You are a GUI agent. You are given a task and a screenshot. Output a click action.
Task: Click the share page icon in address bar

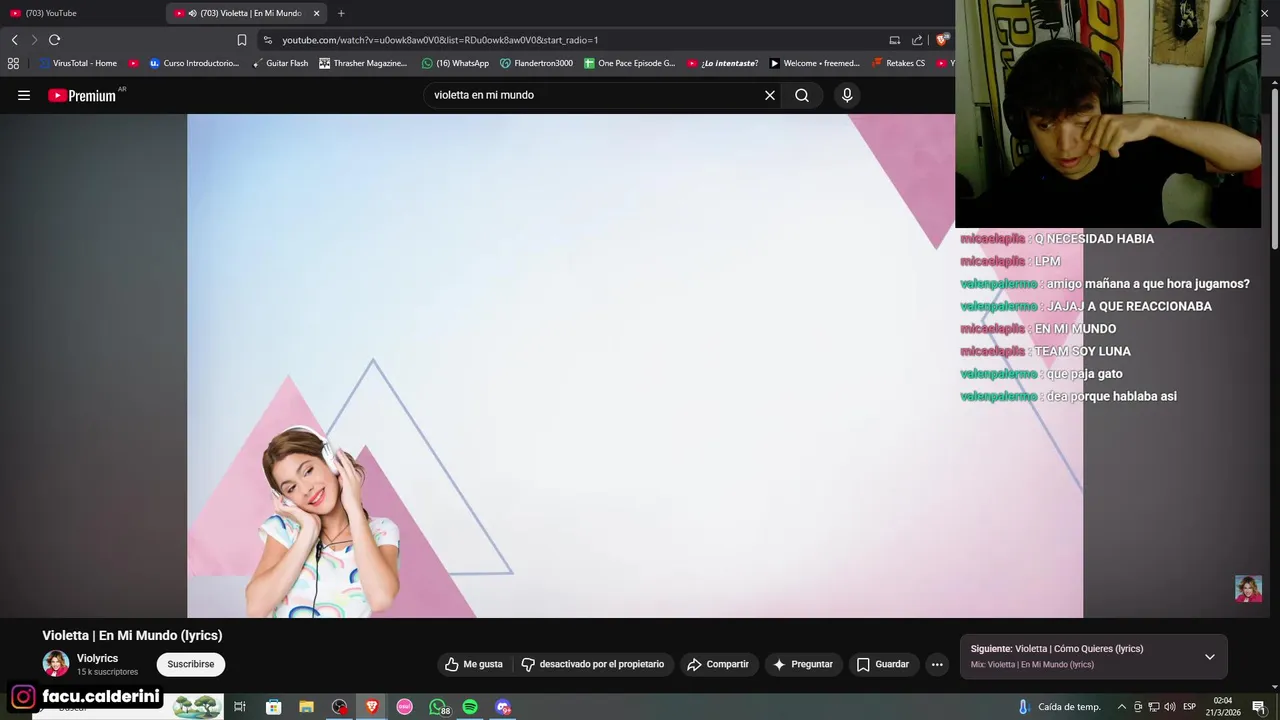click(x=917, y=40)
